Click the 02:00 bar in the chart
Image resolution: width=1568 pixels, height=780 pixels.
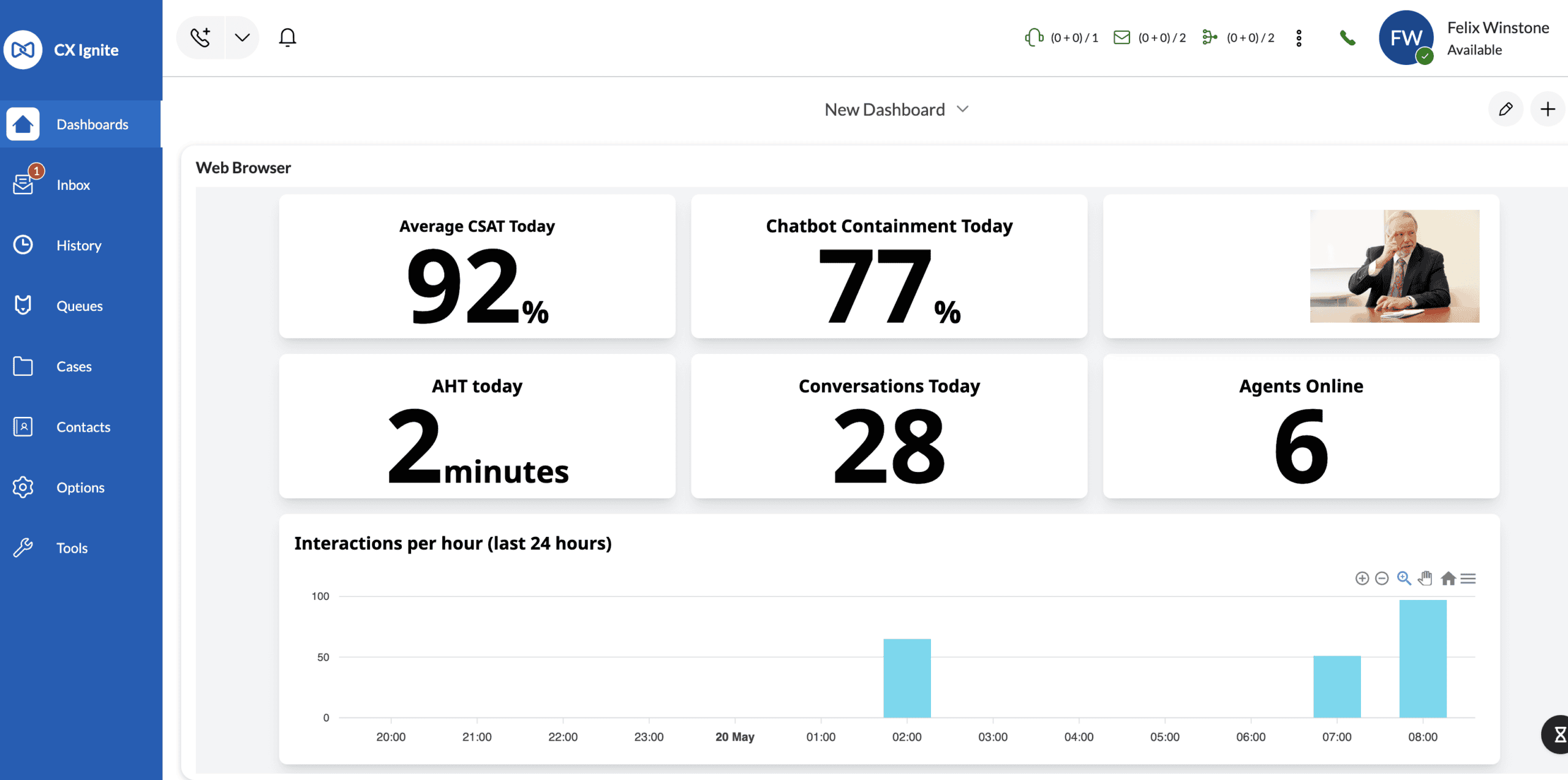907,678
